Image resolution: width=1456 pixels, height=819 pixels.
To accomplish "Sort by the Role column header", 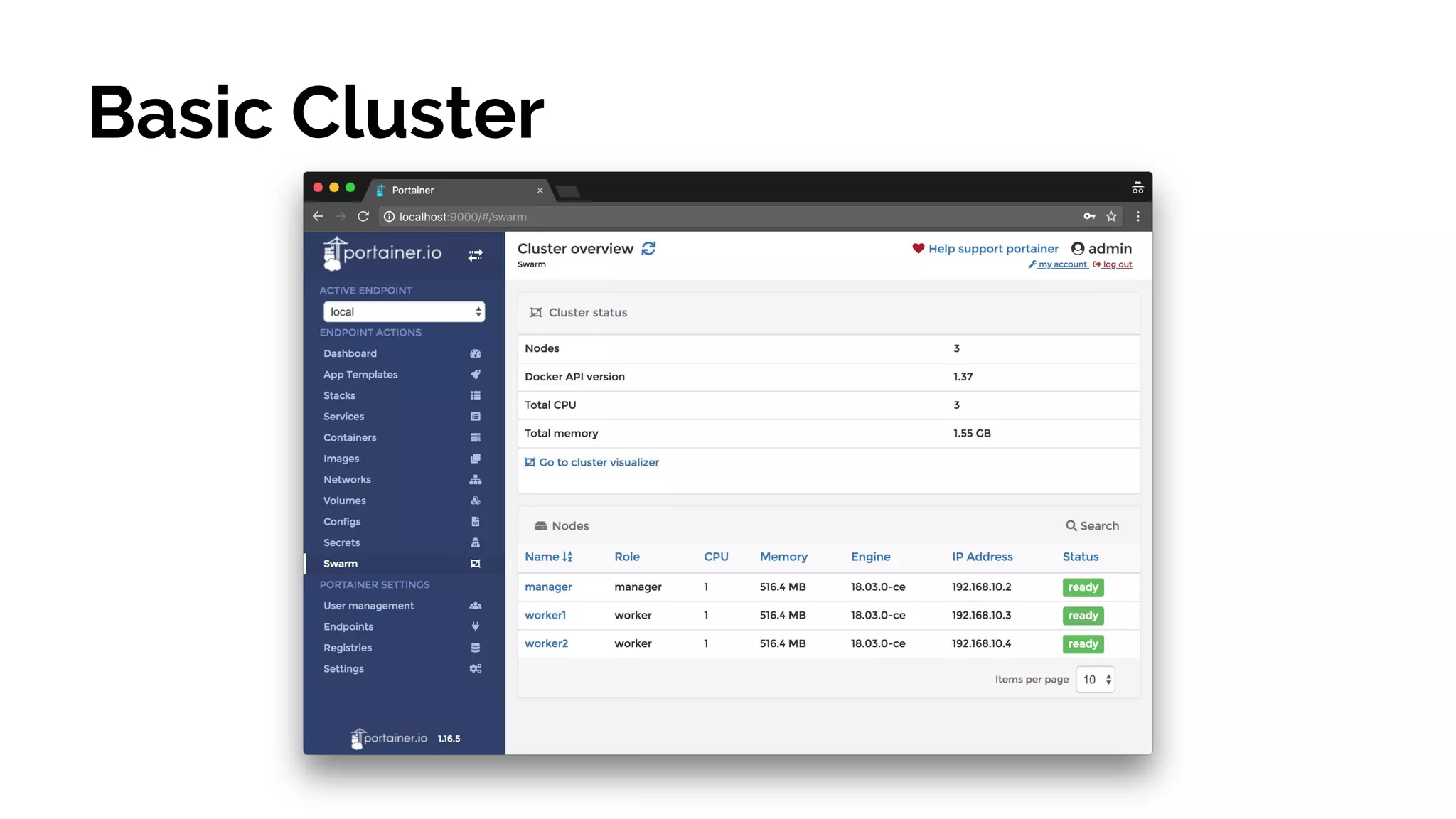I will tap(627, 557).
